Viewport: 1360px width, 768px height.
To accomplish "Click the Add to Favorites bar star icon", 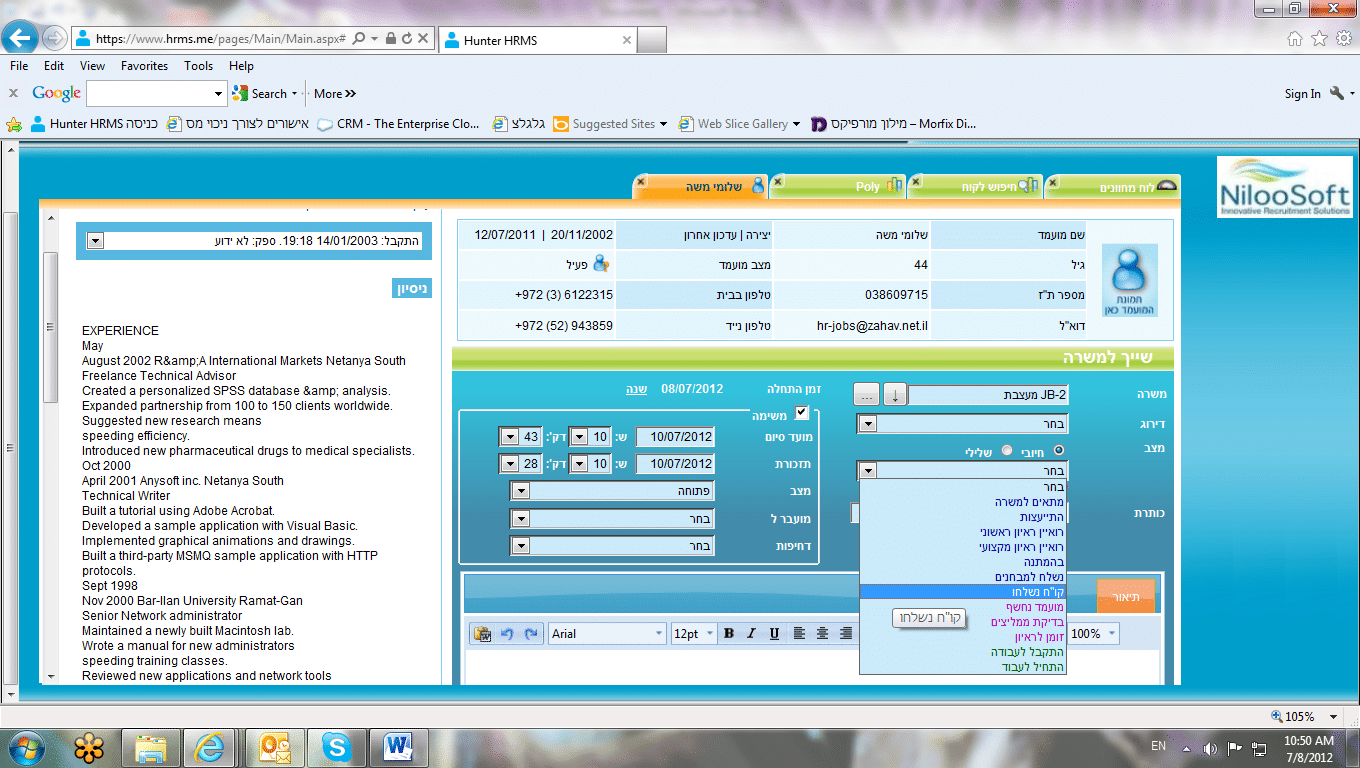I will click(14, 124).
